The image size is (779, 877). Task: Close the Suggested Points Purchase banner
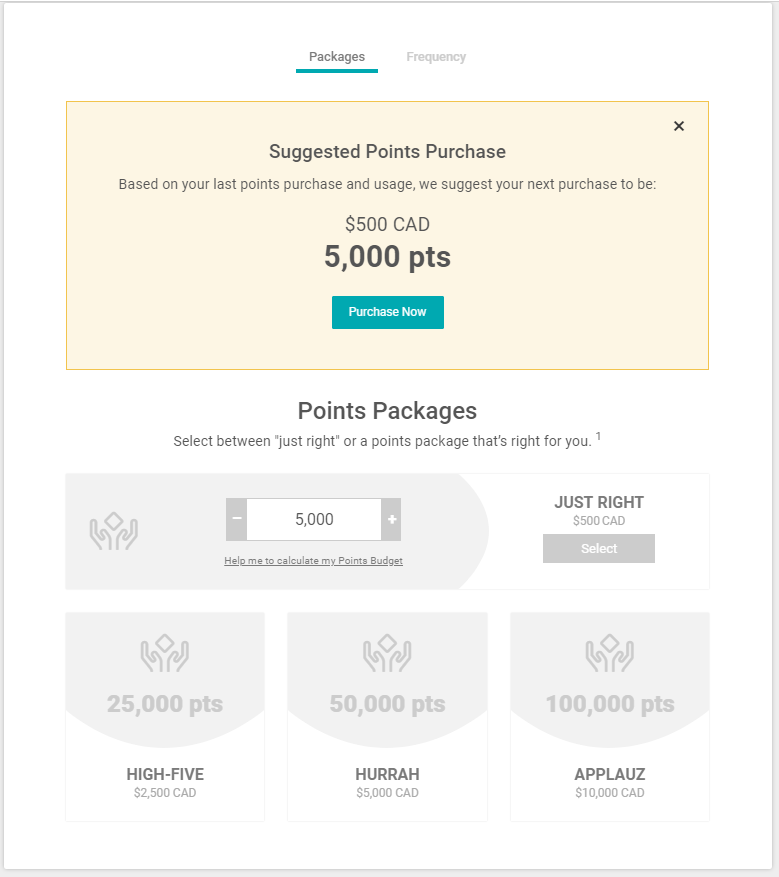(679, 126)
